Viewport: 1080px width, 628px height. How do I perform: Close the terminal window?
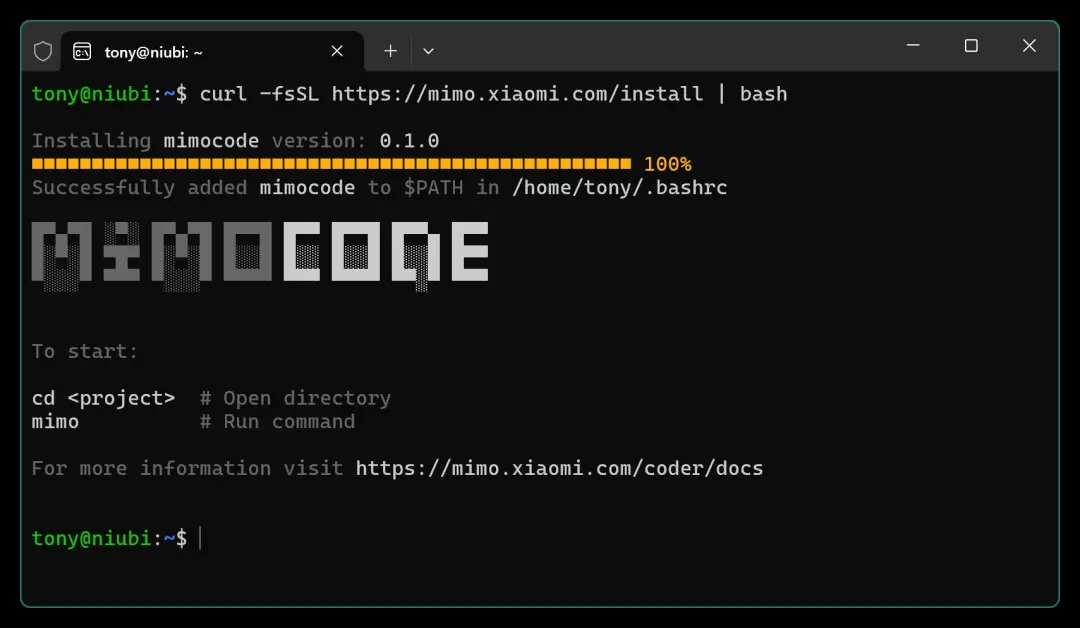[1029, 45]
